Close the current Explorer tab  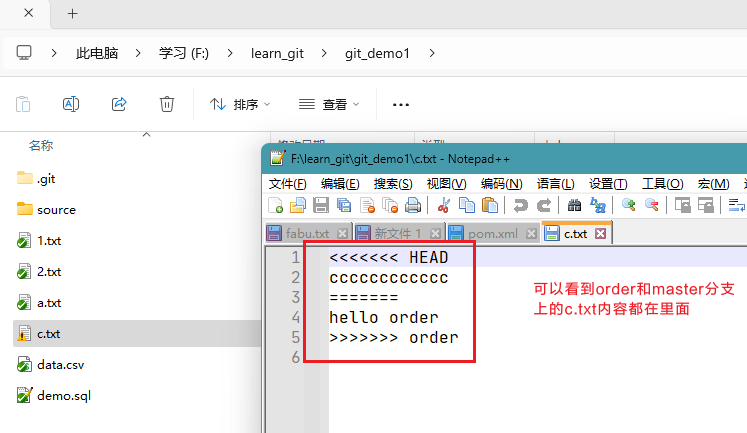pyautogui.click(x=29, y=13)
